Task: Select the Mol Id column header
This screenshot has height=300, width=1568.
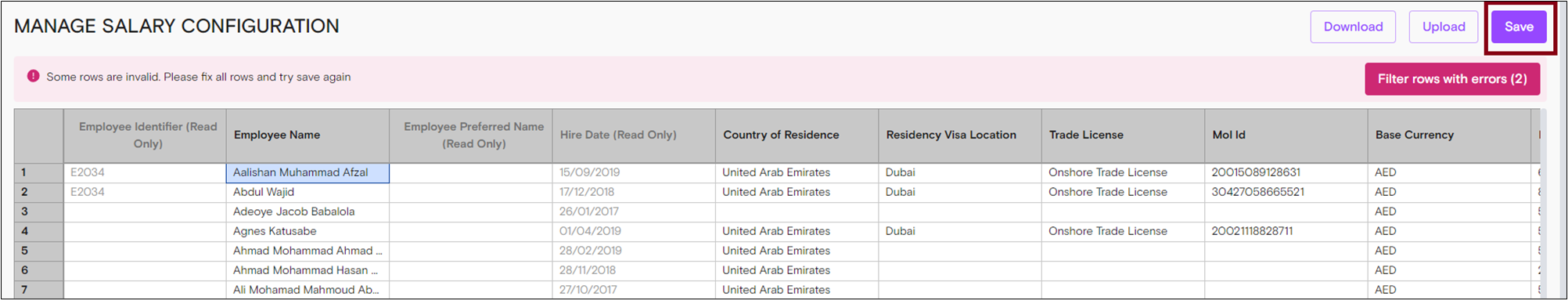Action: (1286, 136)
